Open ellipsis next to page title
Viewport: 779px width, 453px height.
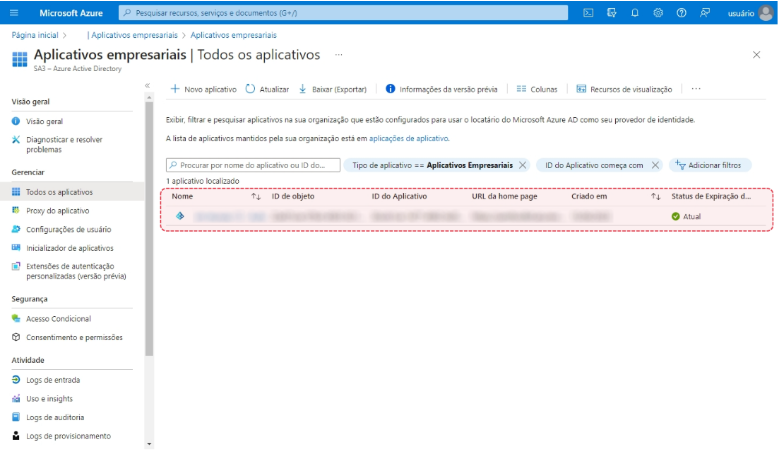[x=339, y=55]
